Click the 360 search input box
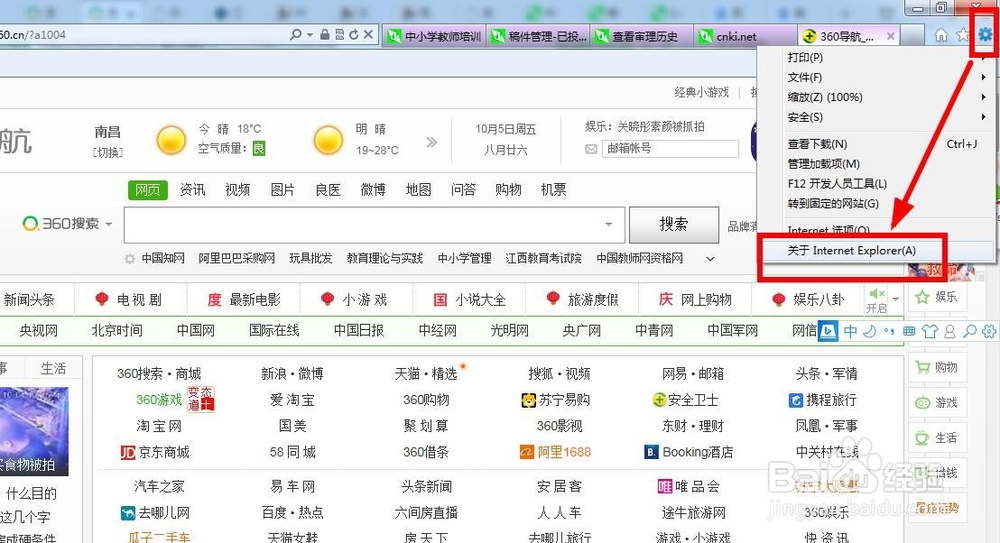The width and height of the screenshot is (1000, 543). point(374,225)
